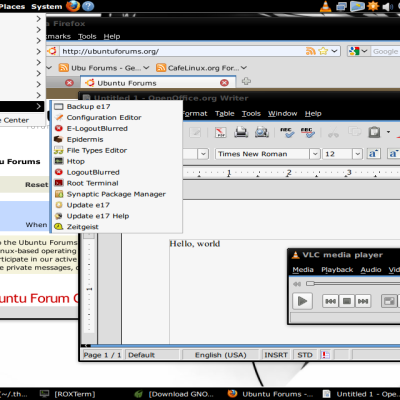
Task: Expand the Ubu Forums bookmark feed dropdown
Action: coord(146,68)
